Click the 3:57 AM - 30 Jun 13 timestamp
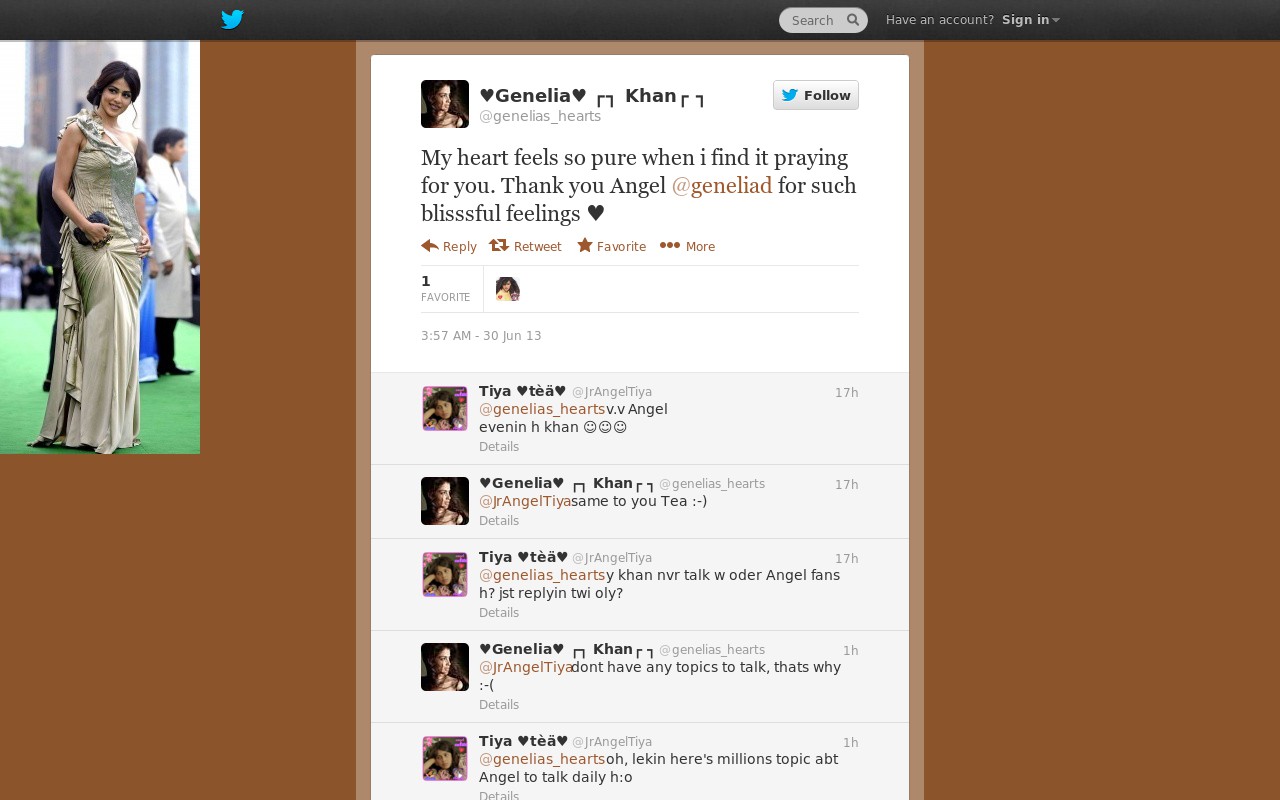This screenshot has height=800, width=1280. pos(481,336)
